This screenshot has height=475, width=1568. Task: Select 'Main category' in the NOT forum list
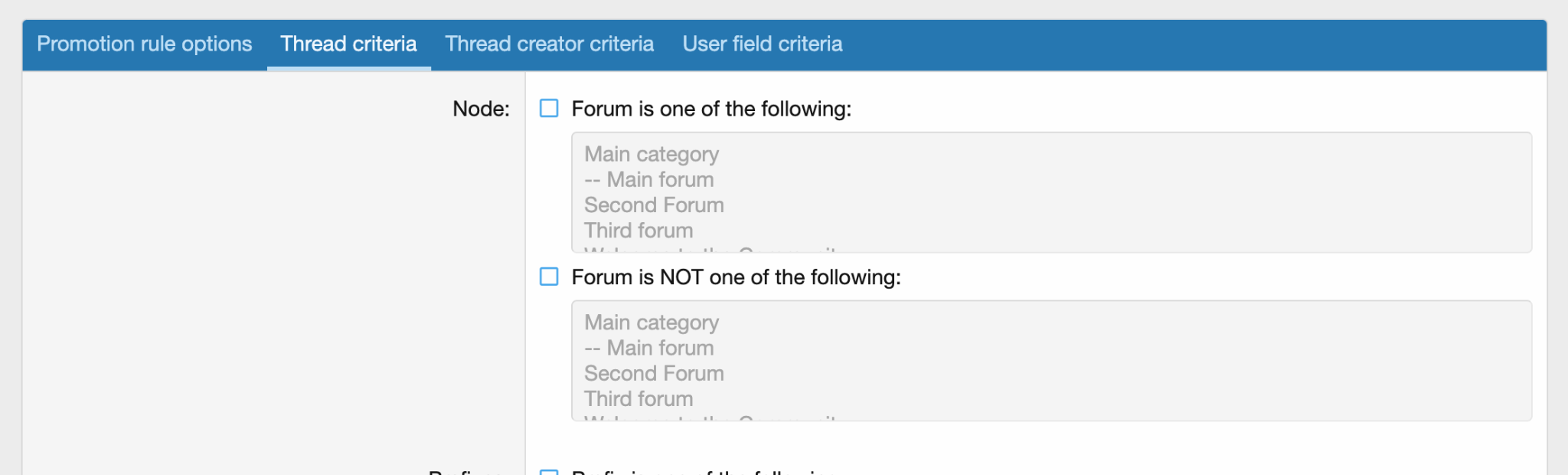tap(652, 323)
